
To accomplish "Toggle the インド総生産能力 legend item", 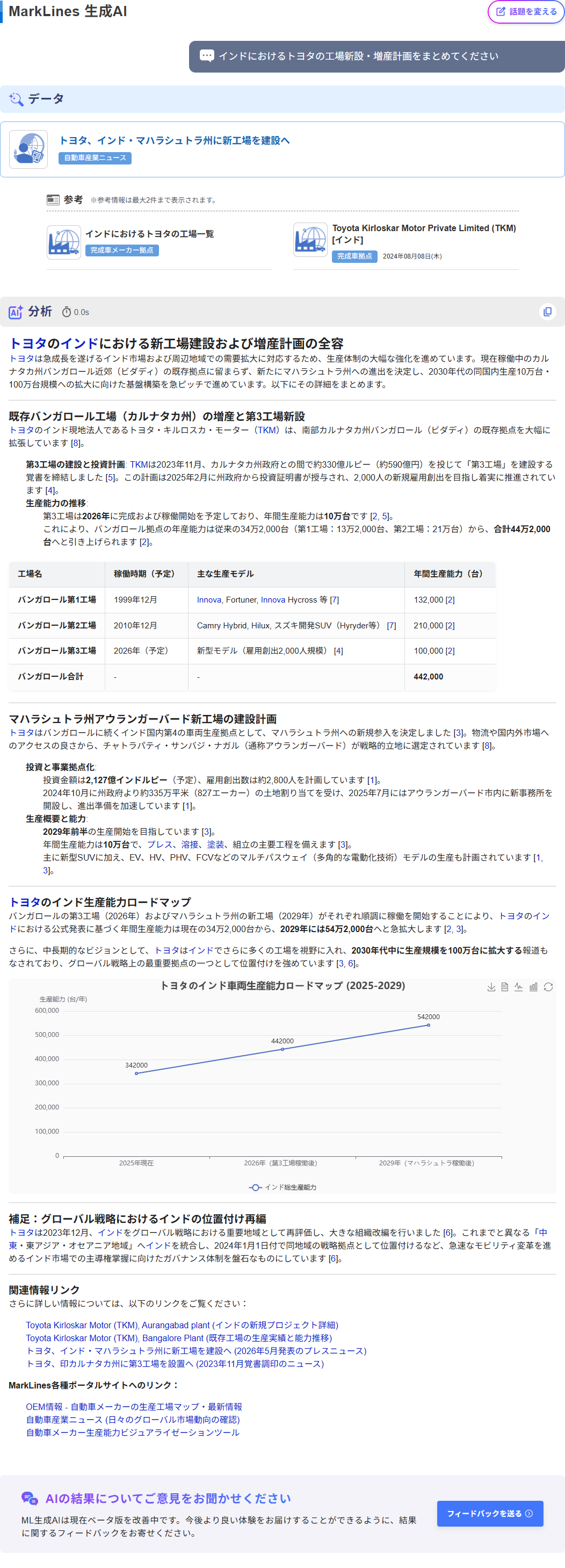I will coord(283,1187).
